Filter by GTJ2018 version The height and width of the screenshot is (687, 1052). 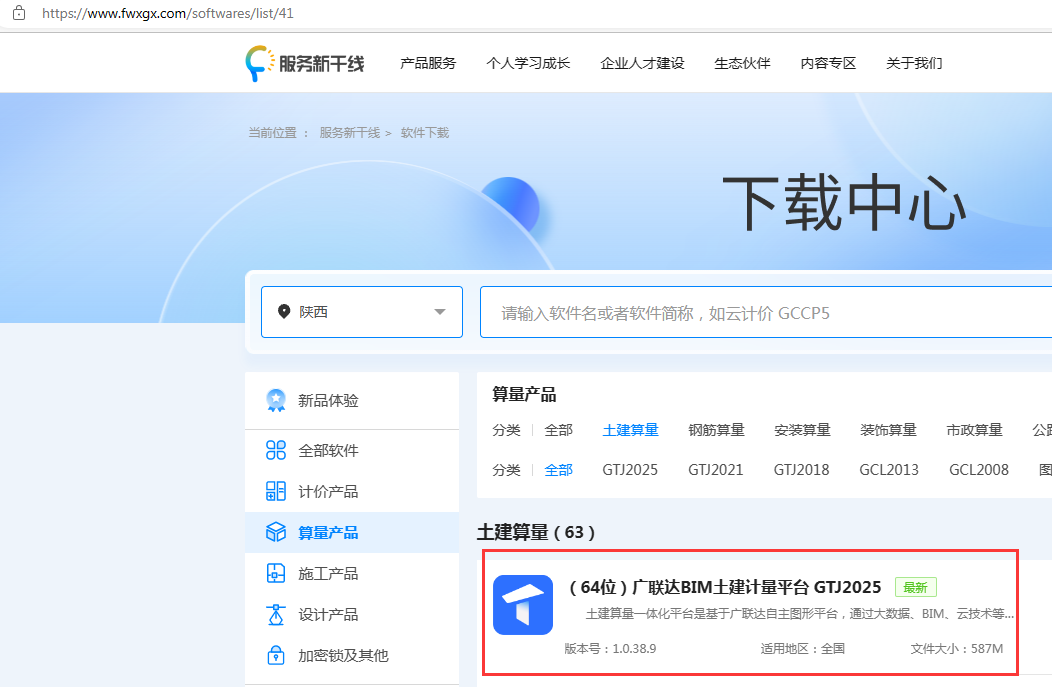tap(801, 470)
